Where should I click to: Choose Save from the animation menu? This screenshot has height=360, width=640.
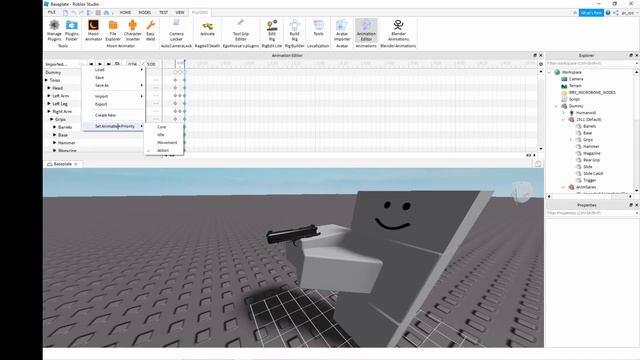tap(114, 78)
